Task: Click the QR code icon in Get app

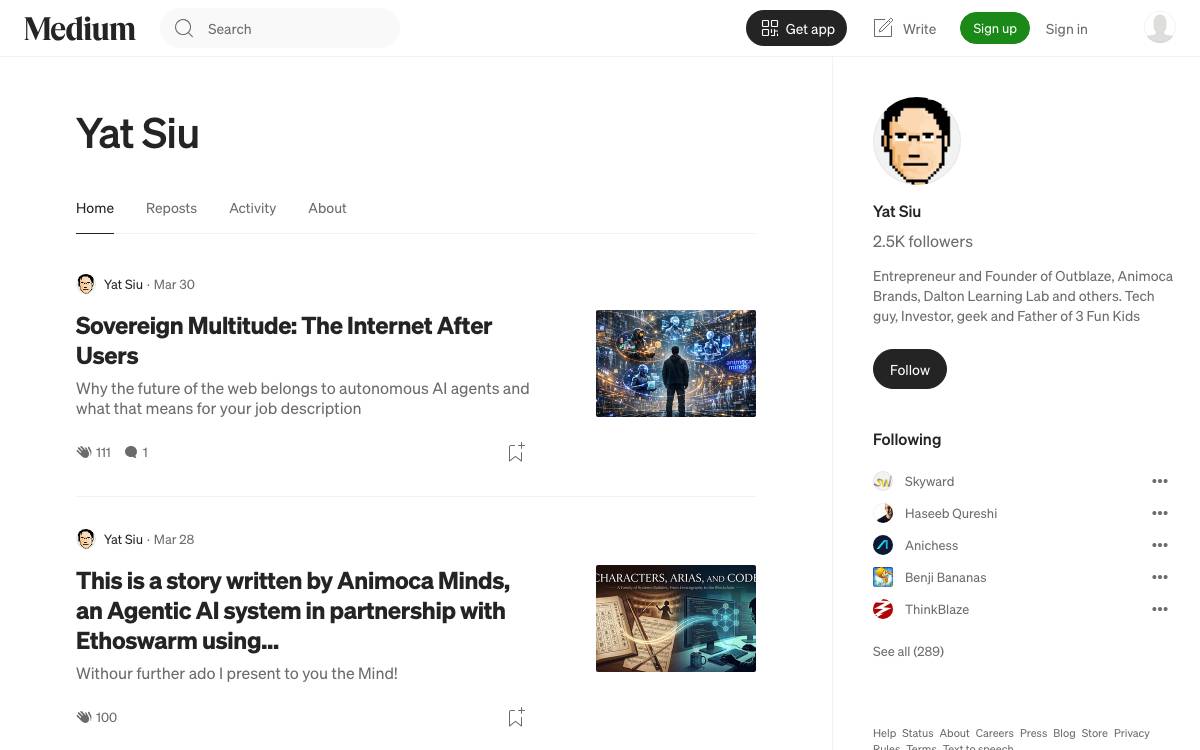Action: [769, 29]
